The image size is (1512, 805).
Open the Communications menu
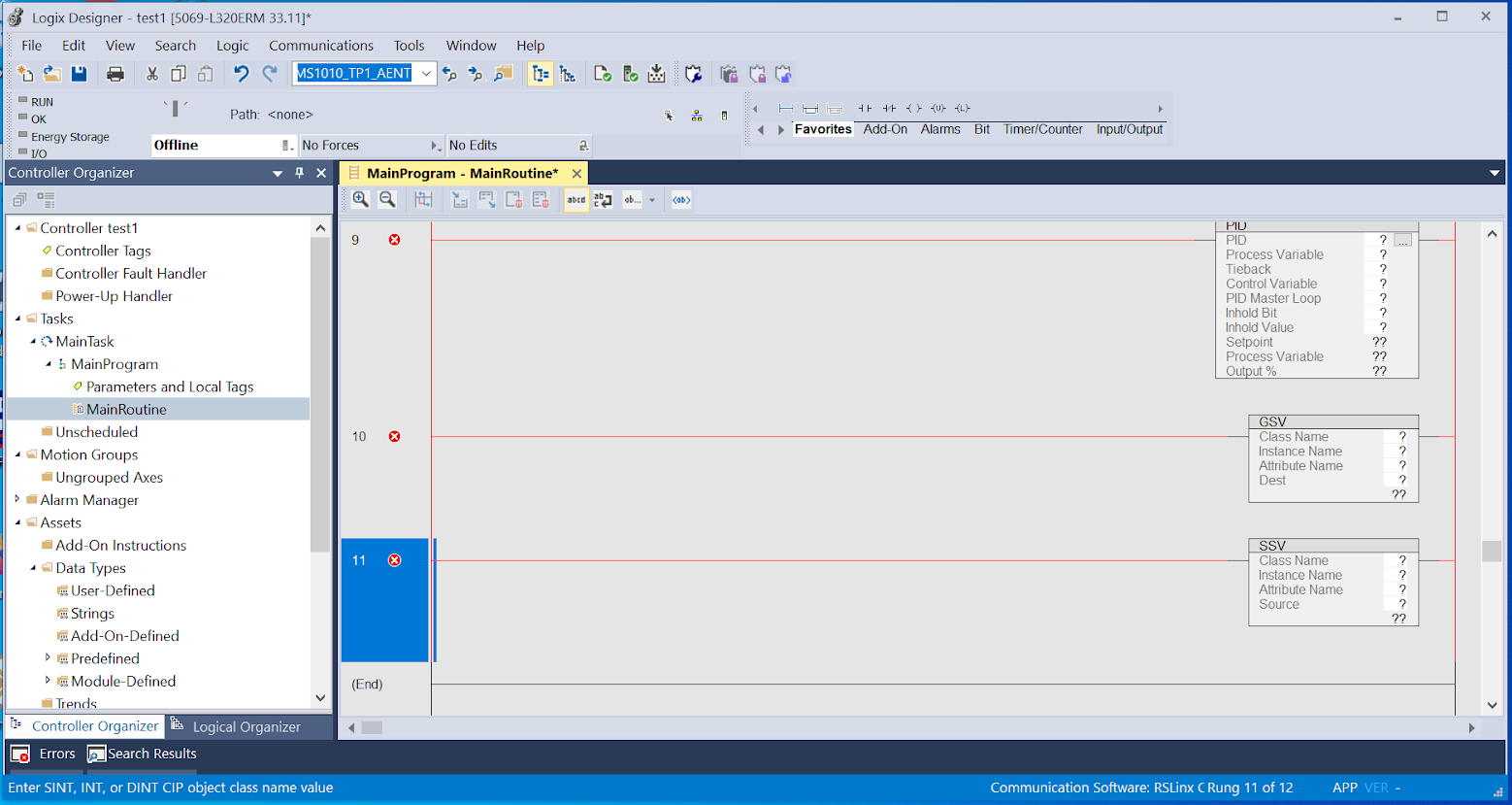pyautogui.click(x=321, y=45)
